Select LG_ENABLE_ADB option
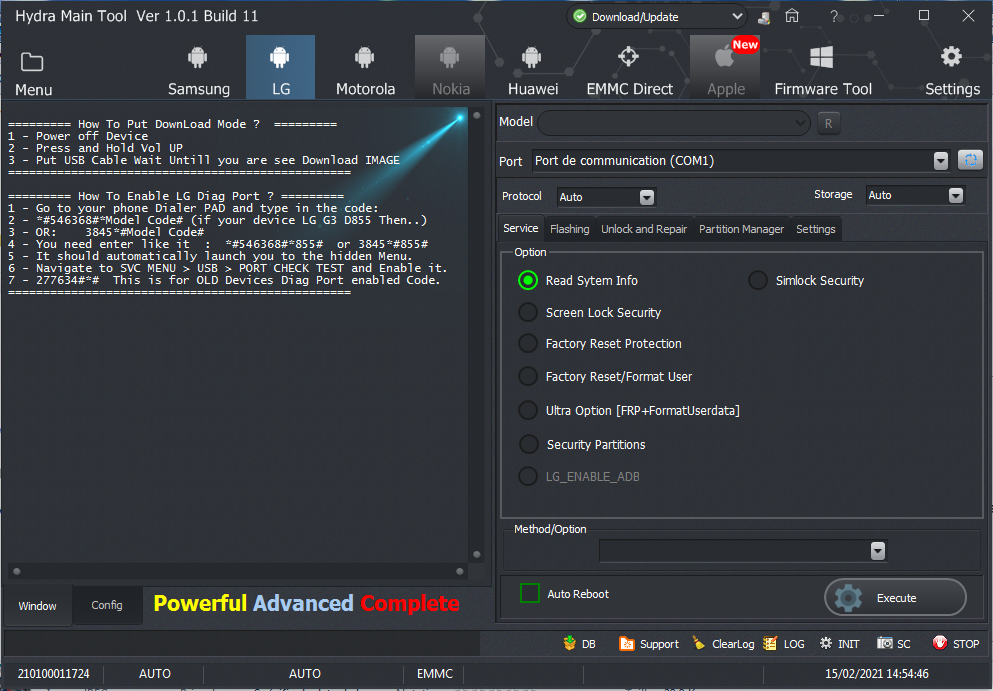This screenshot has height=691, width=993. (x=528, y=476)
